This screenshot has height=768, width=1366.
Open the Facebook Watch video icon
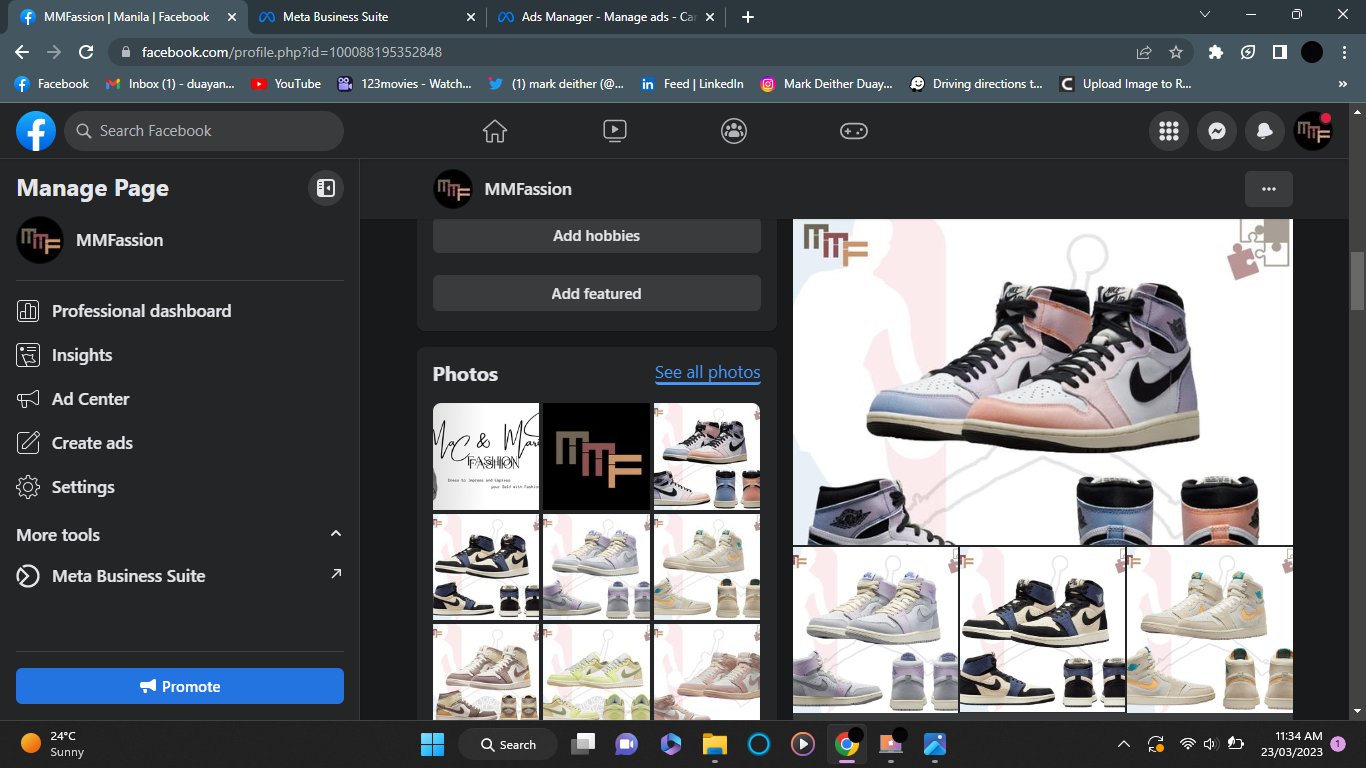(x=614, y=131)
